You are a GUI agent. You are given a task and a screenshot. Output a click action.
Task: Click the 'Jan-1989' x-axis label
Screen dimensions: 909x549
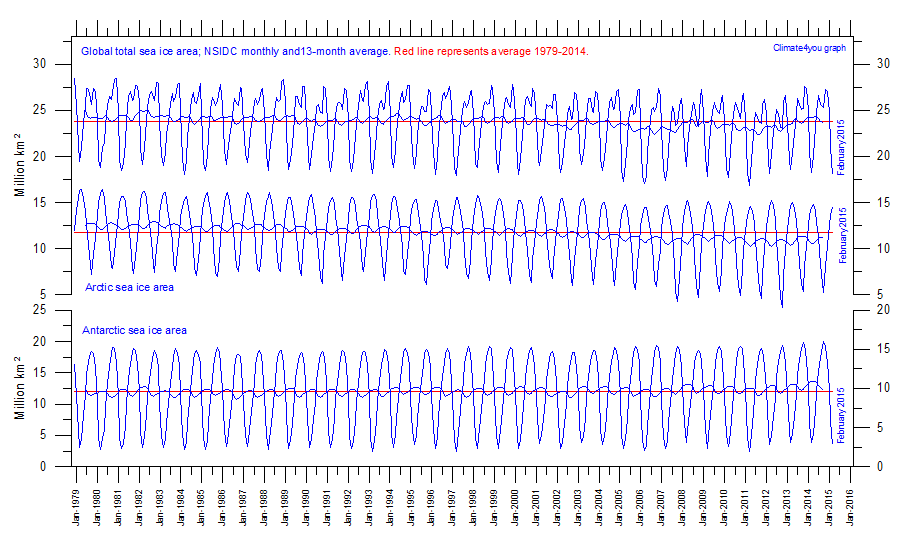[x=285, y=508]
